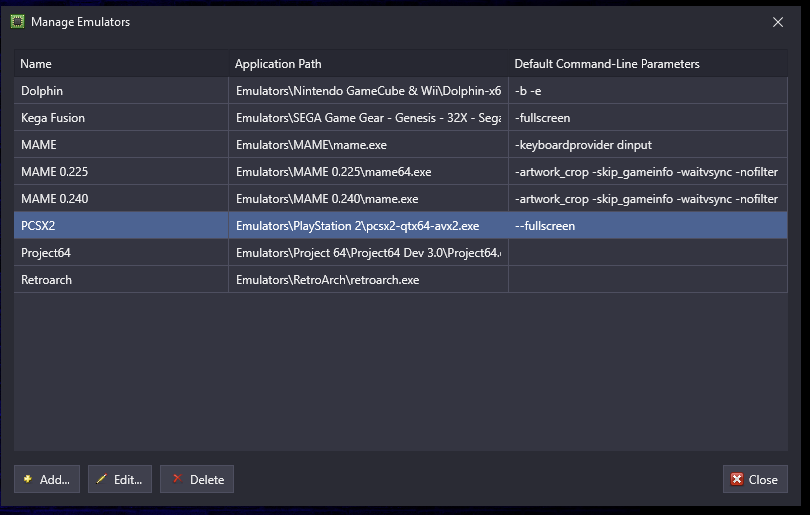Open Edit for selected emulator
This screenshot has width=810, height=515.
tap(120, 479)
